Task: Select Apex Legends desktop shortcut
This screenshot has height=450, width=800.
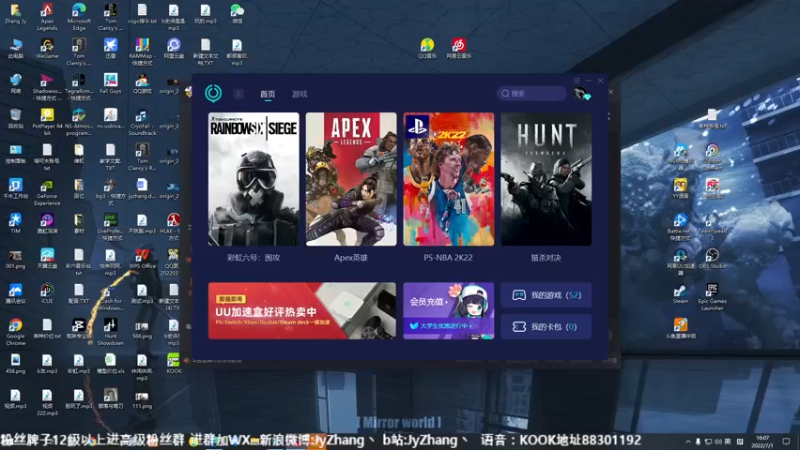Action: click(47, 16)
